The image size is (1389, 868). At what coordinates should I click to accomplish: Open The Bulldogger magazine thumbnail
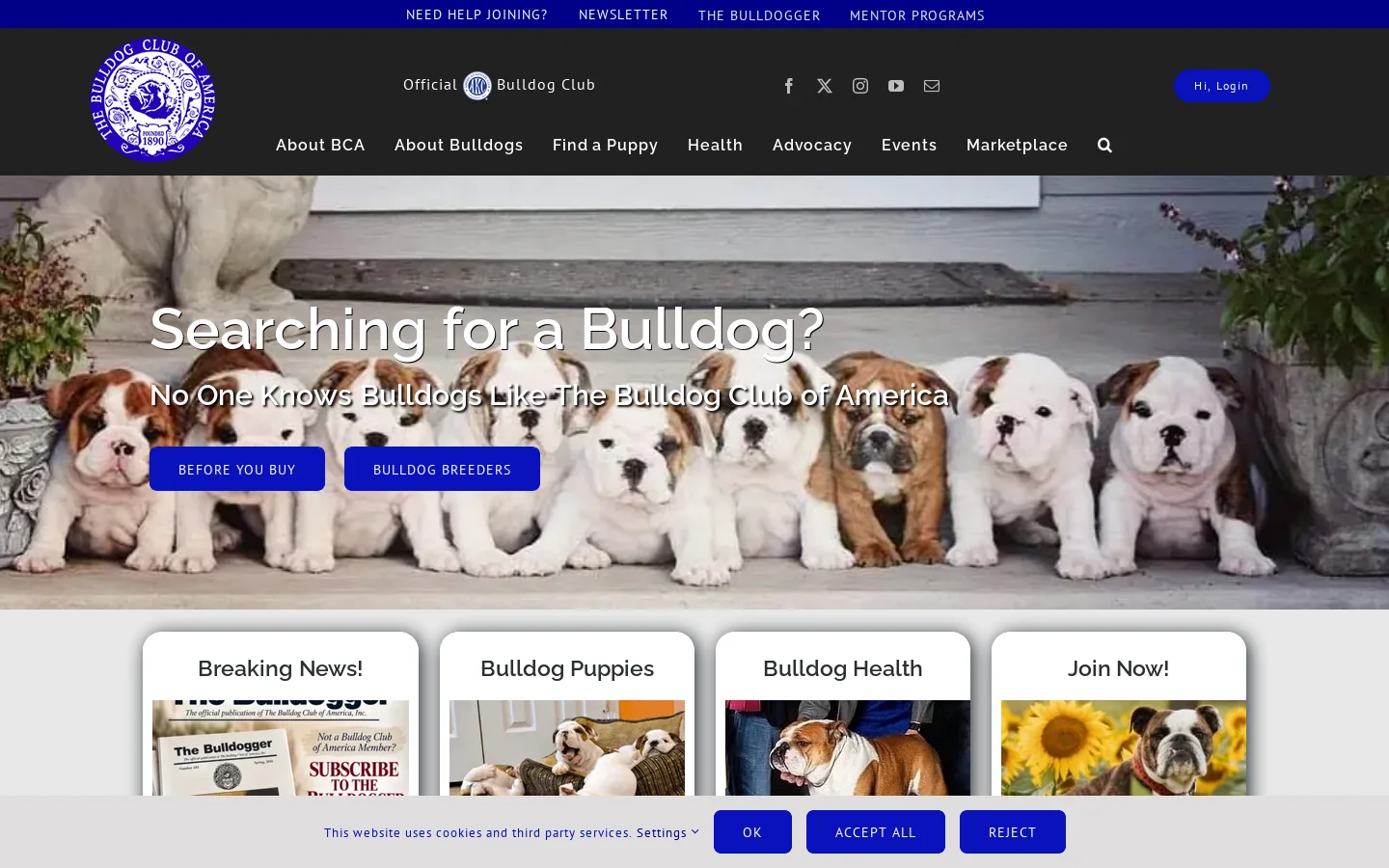[x=281, y=747]
